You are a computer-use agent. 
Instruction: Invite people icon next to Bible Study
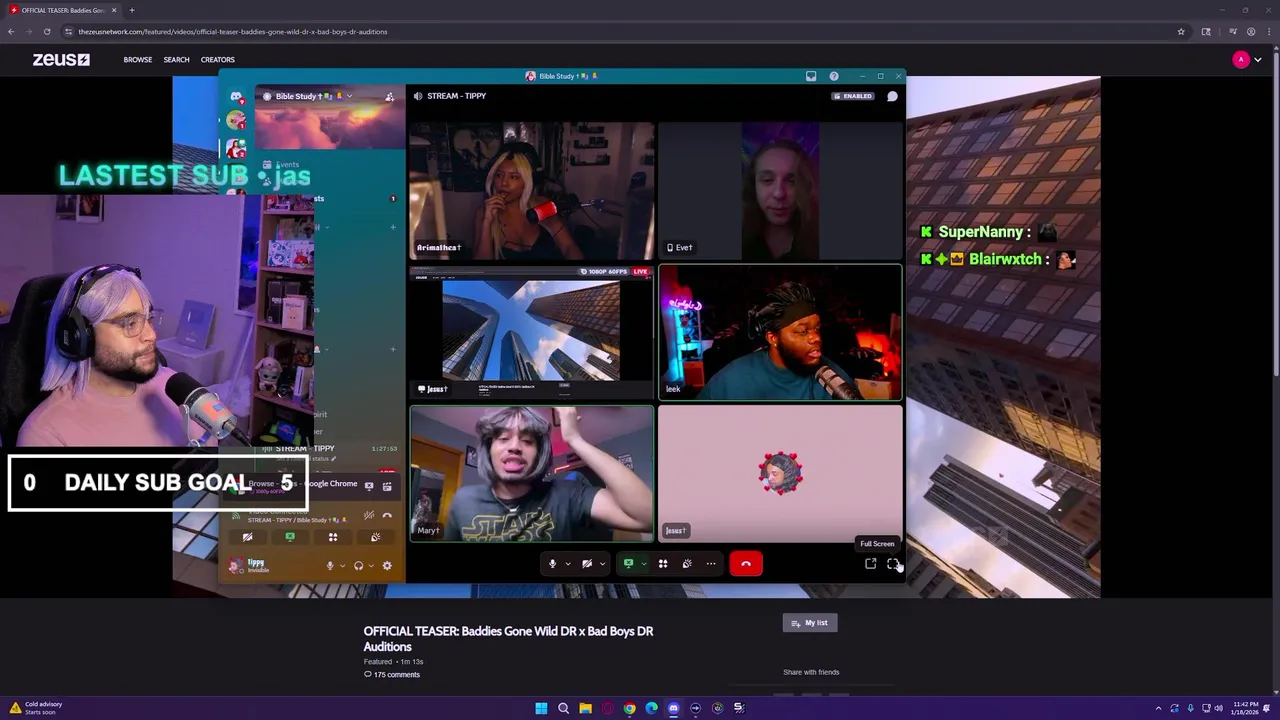tap(390, 97)
